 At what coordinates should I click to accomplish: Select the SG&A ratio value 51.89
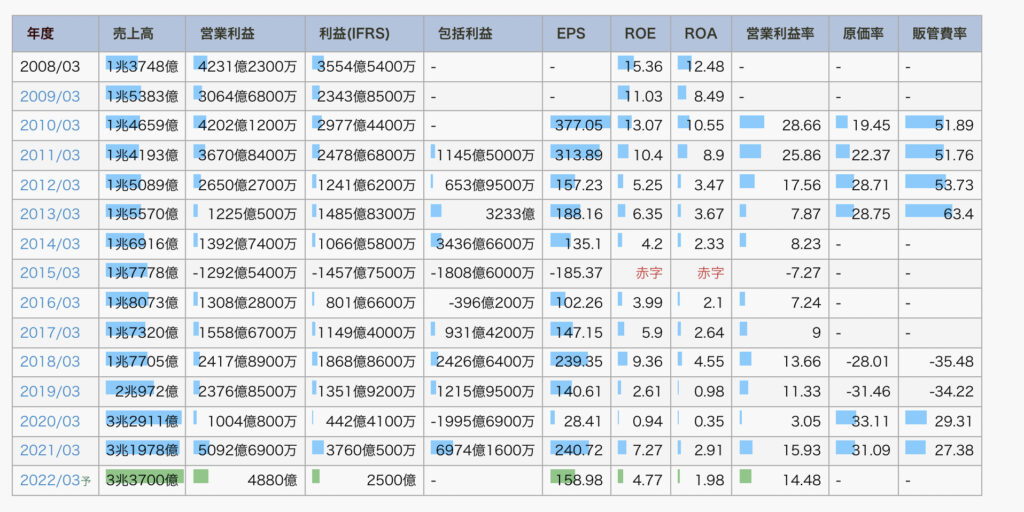coord(953,126)
